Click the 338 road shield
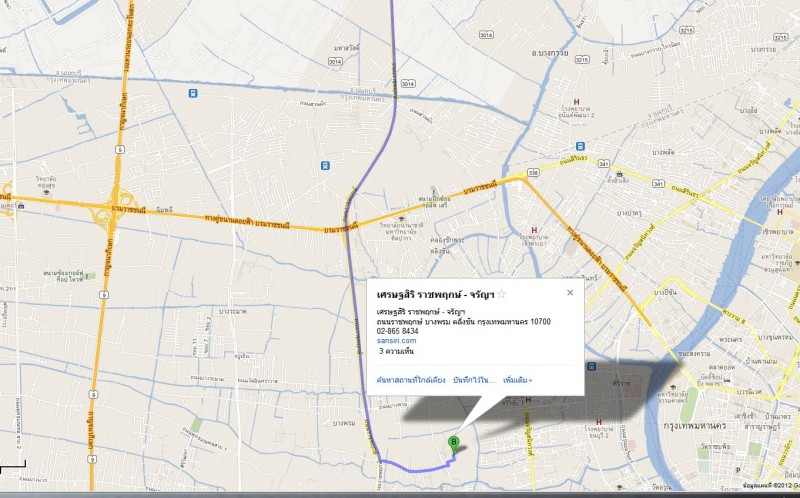This screenshot has height=498, width=800. 533,173
